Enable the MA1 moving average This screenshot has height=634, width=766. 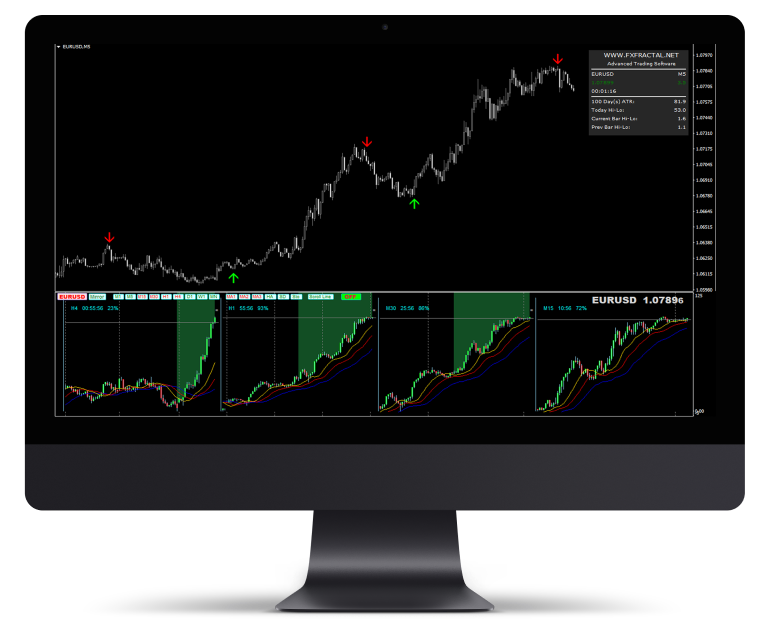click(231, 297)
